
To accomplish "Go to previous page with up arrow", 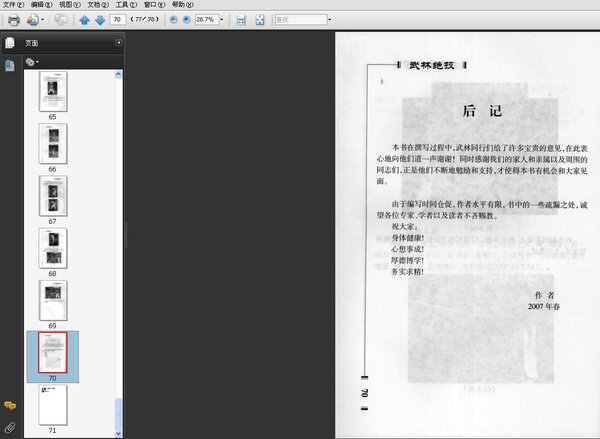I will pos(84,20).
